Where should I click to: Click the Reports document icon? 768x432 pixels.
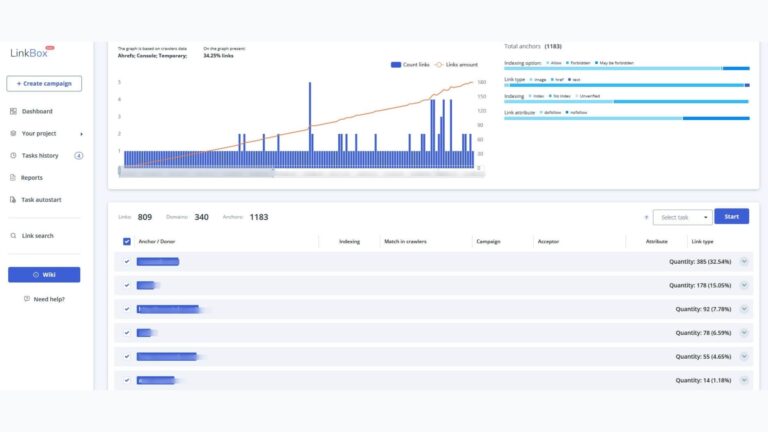pos(13,177)
